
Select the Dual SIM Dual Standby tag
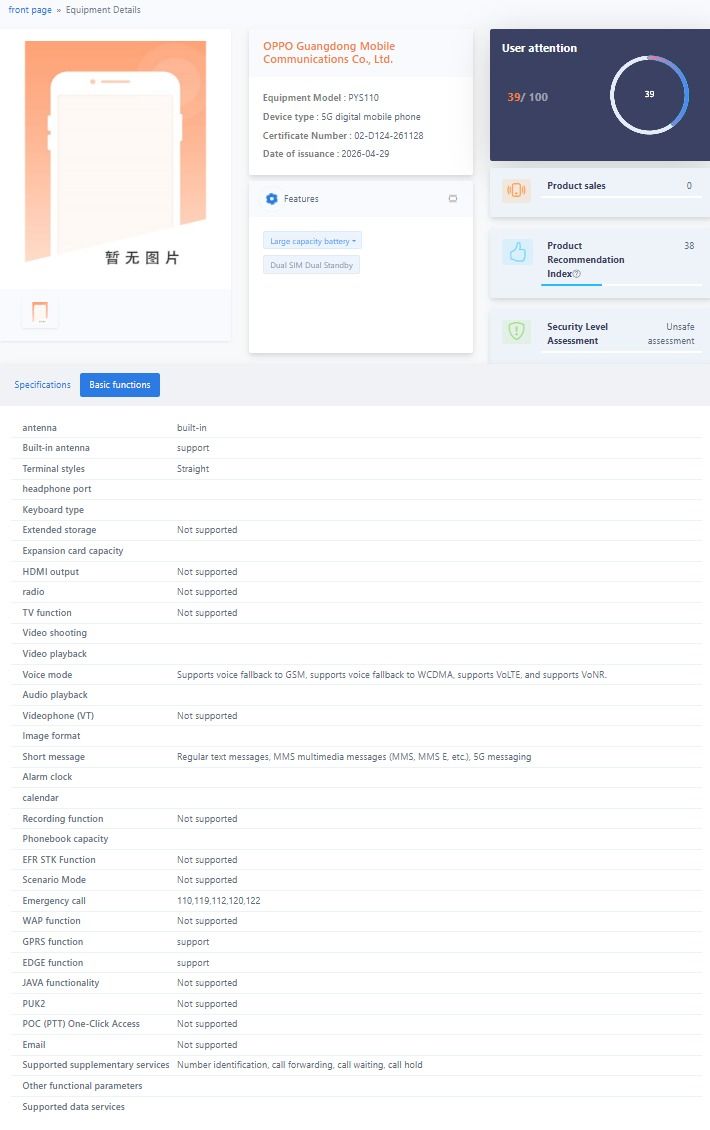tap(311, 265)
